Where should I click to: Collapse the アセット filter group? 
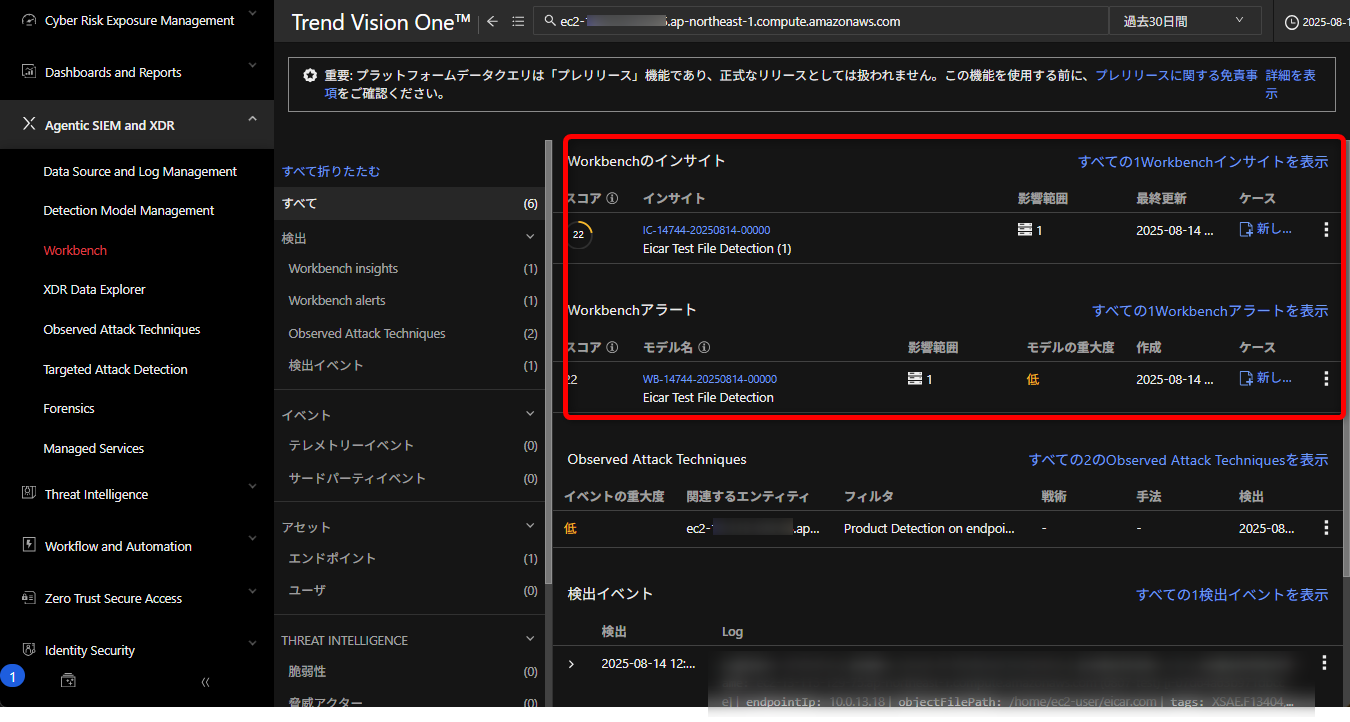[530, 525]
